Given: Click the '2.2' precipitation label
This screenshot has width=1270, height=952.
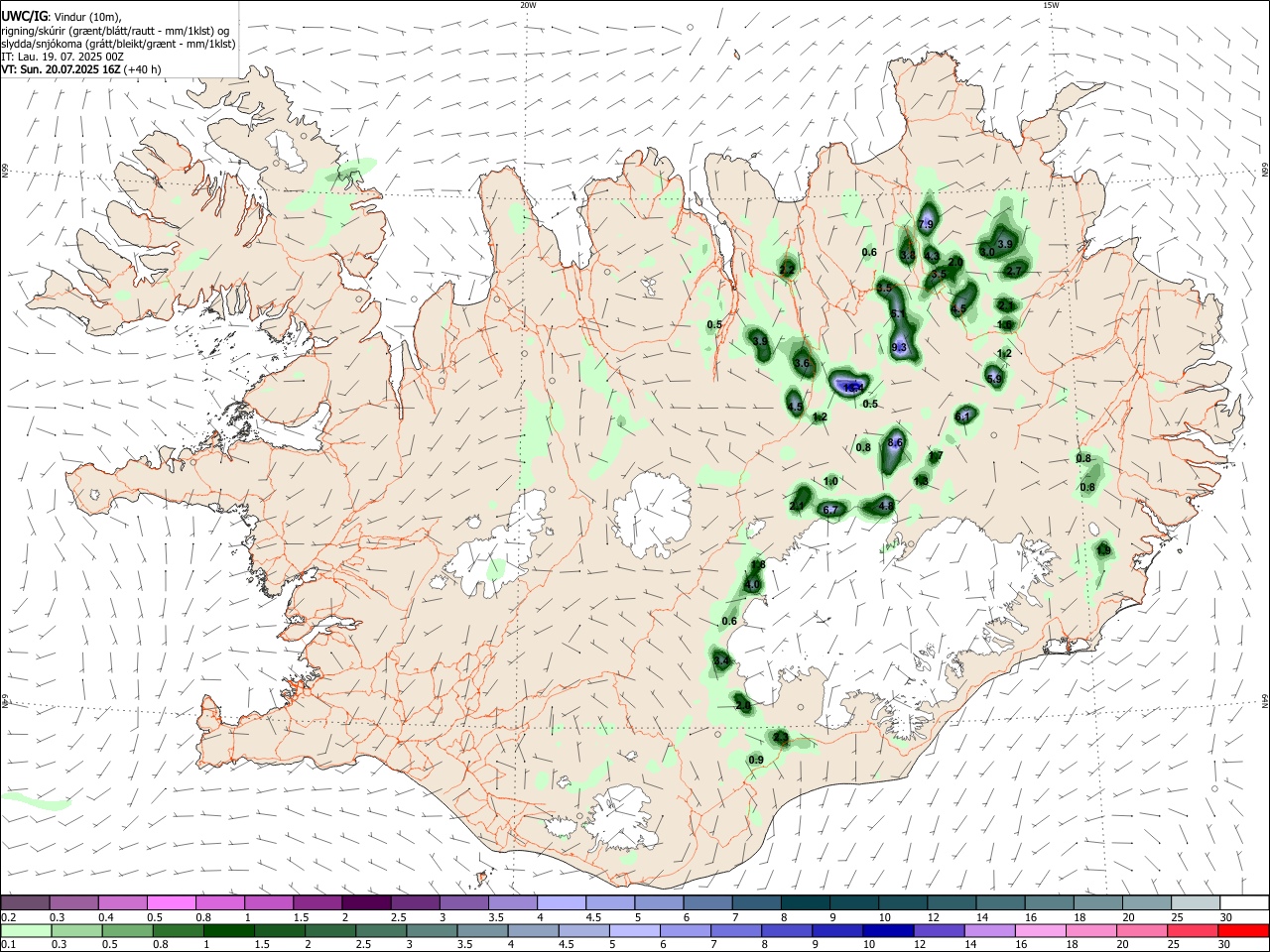Looking at the screenshot, I should 788,270.
